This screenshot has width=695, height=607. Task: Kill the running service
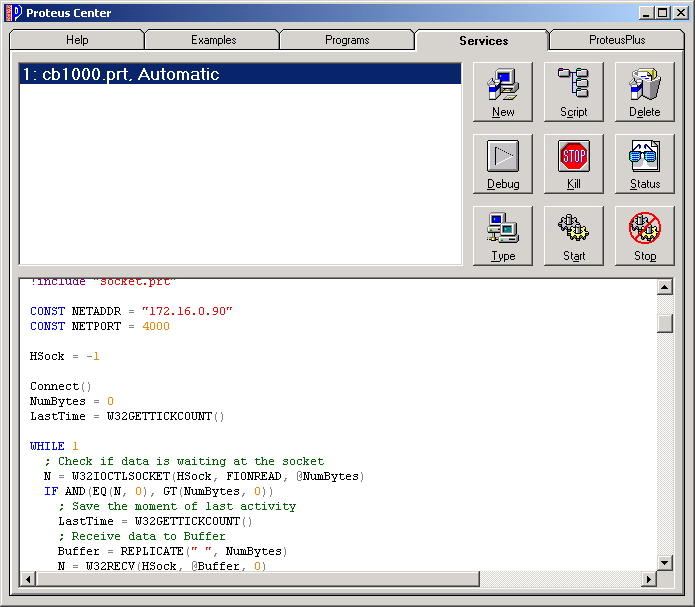[x=574, y=164]
